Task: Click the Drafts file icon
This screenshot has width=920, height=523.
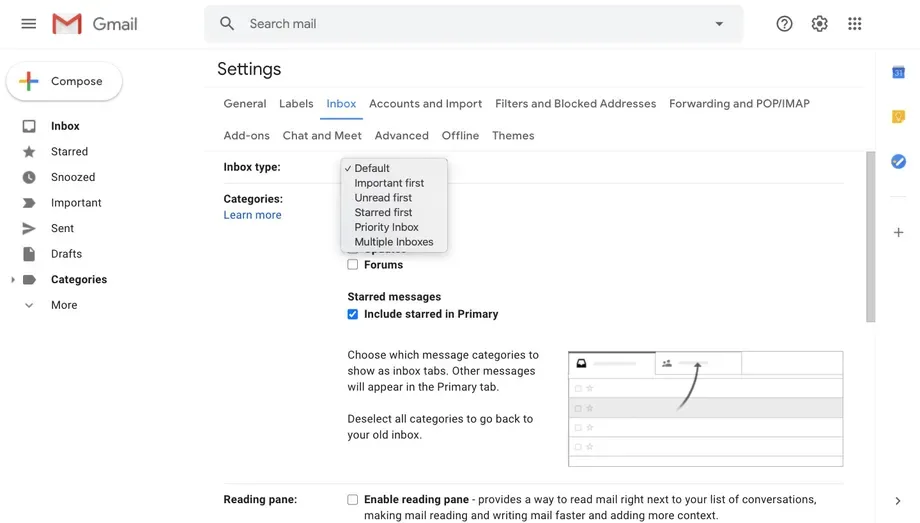Action: click(29, 254)
